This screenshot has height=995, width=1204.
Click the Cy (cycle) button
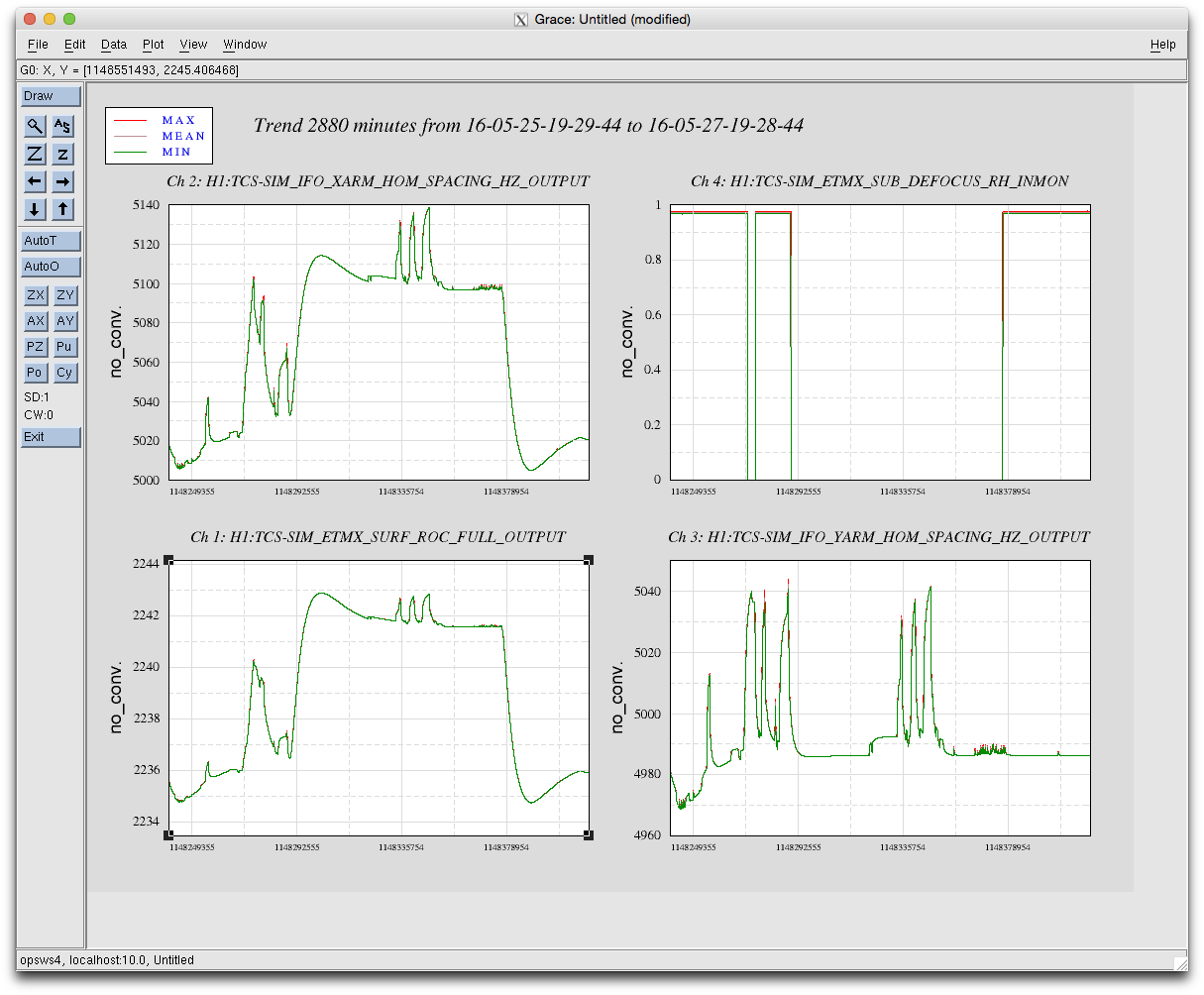point(64,373)
